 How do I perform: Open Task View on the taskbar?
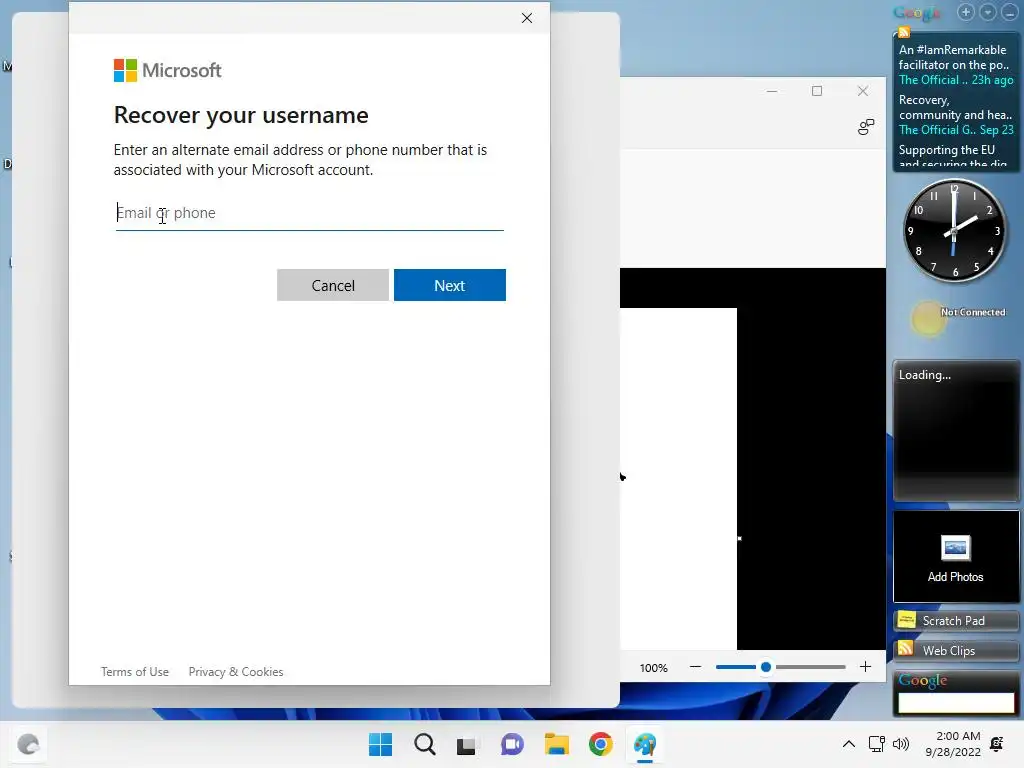(x=466, y=745)
